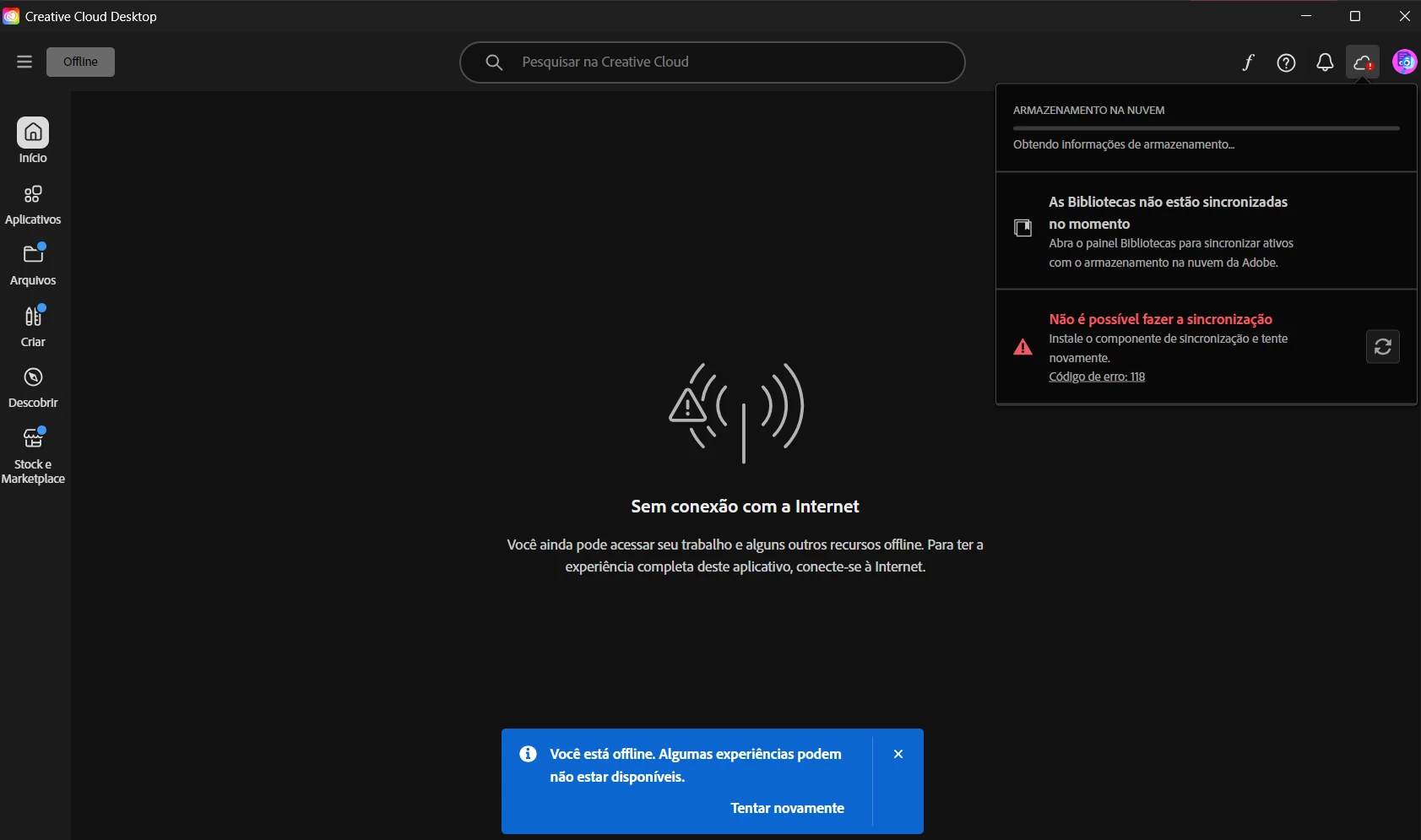Click the Código de erro: 118 link
1421x840 pixels.
[x=1097, y=377]
